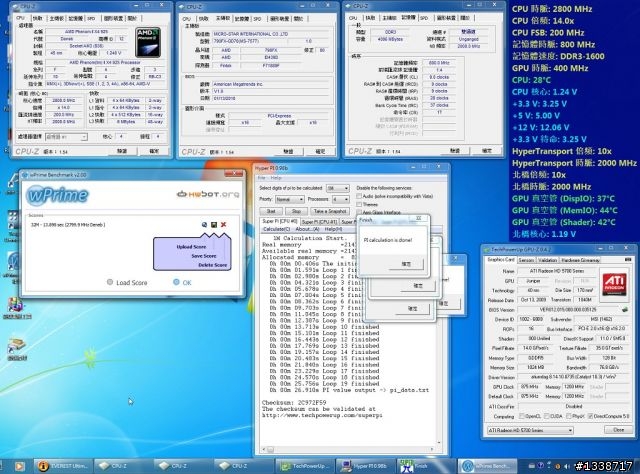The image size is (640, 474).
Task: Open the Processors dropdown in Hyper PI
Action: coord(340,199)
